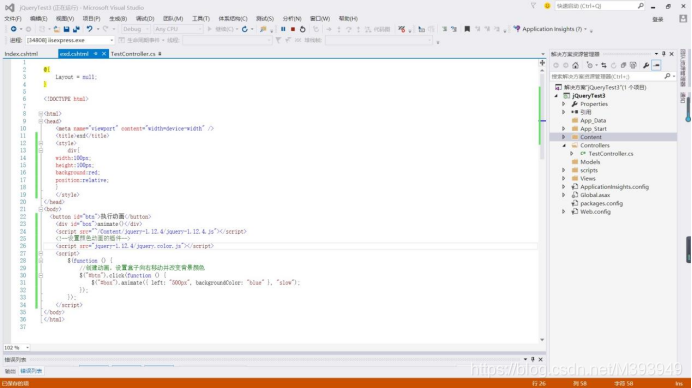692x388 pixels.
Task: Collapse the Controllers folder
Action: 564,145
